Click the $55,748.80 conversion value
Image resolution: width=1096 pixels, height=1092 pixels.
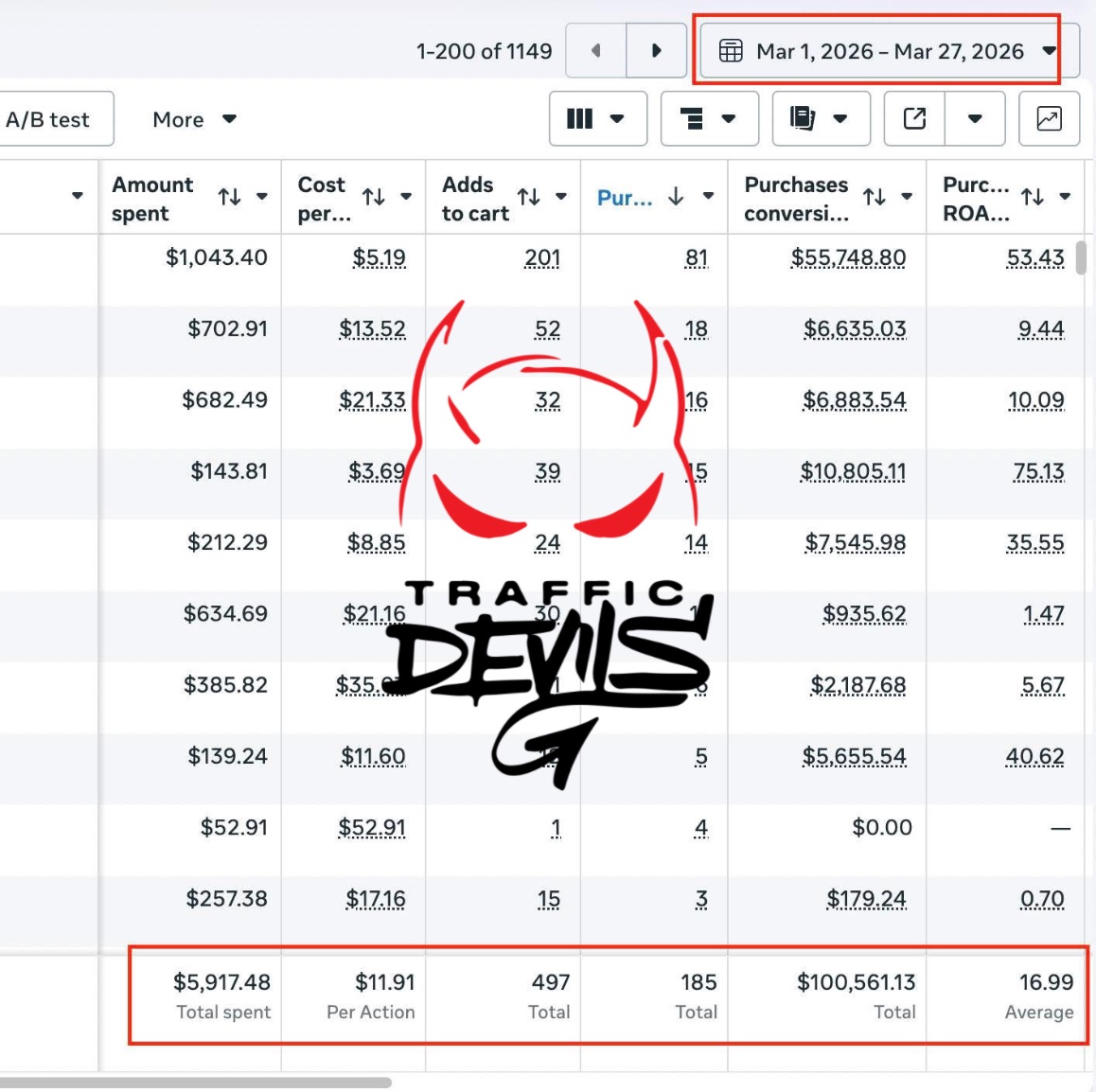(x=848, y=257)
